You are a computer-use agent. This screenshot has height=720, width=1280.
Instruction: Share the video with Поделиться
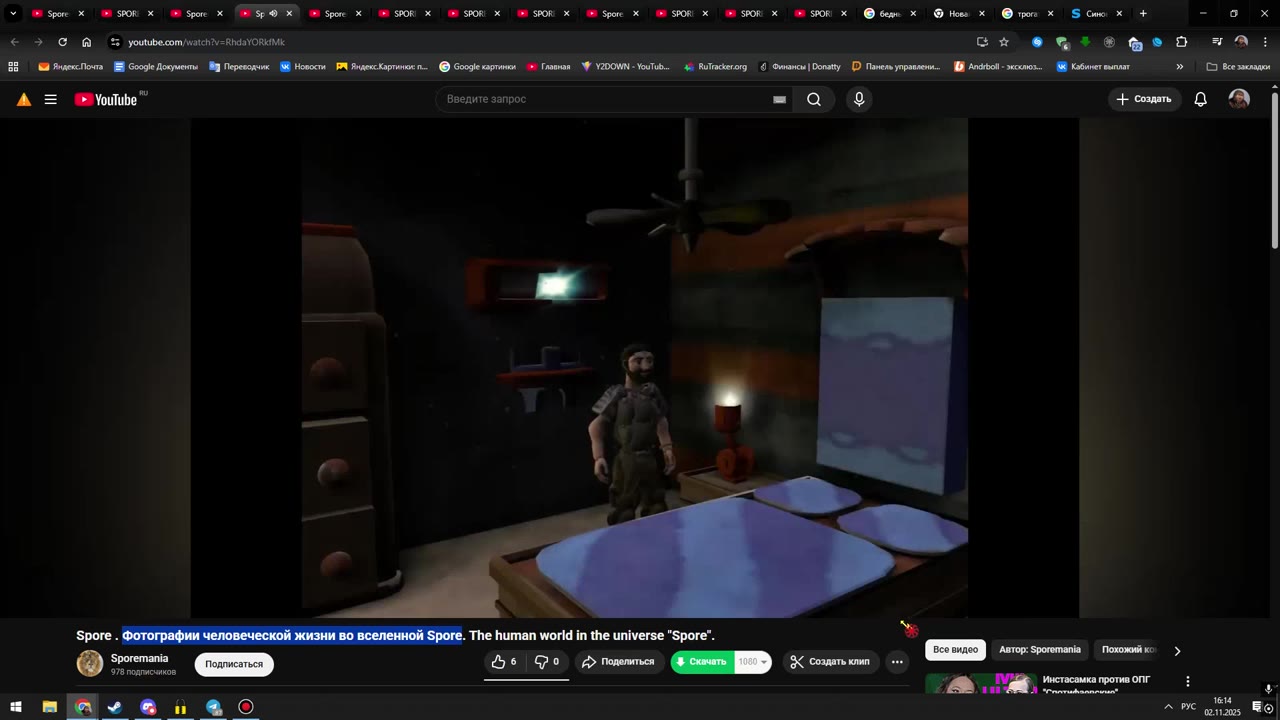(x=619, y=662)
